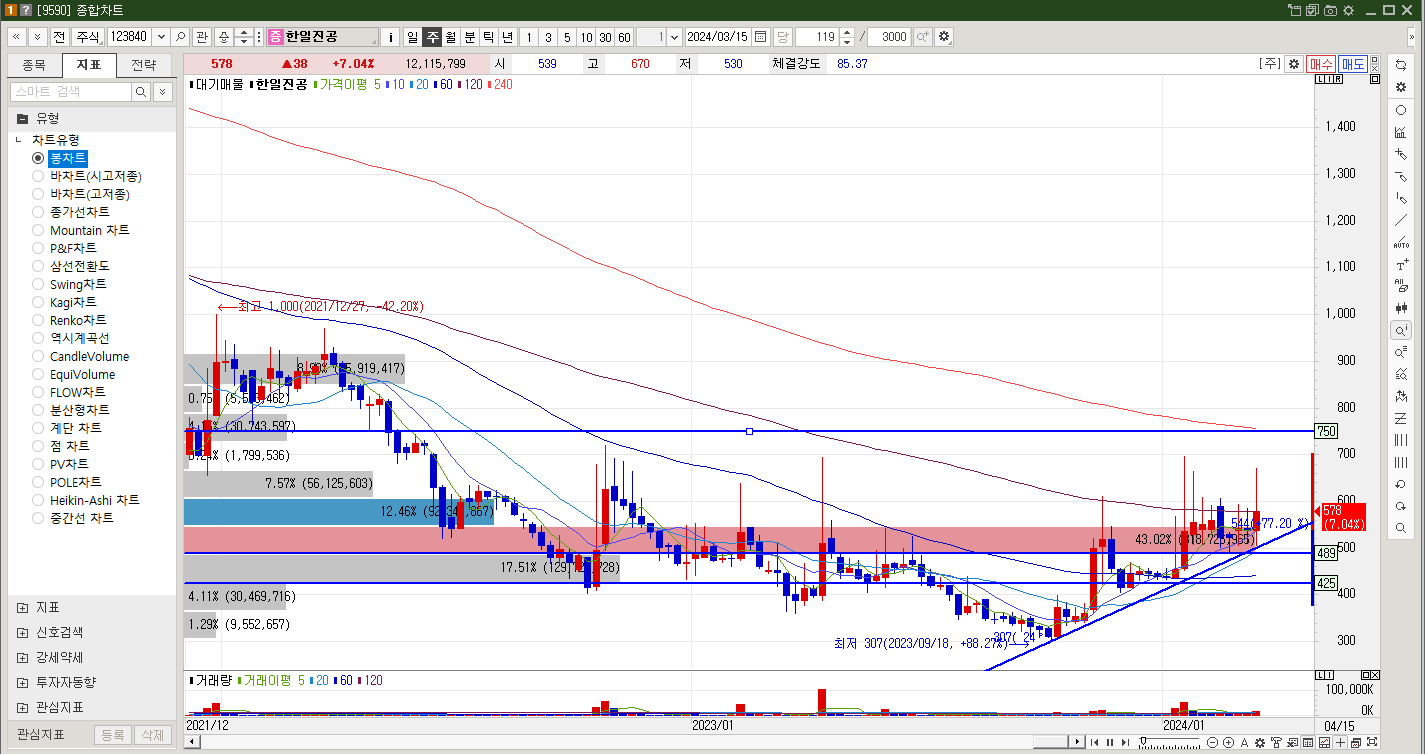This screenshot has width=1425, height=754.
Task: Select Mountain 차트 radio option
Action: [38, 230]
